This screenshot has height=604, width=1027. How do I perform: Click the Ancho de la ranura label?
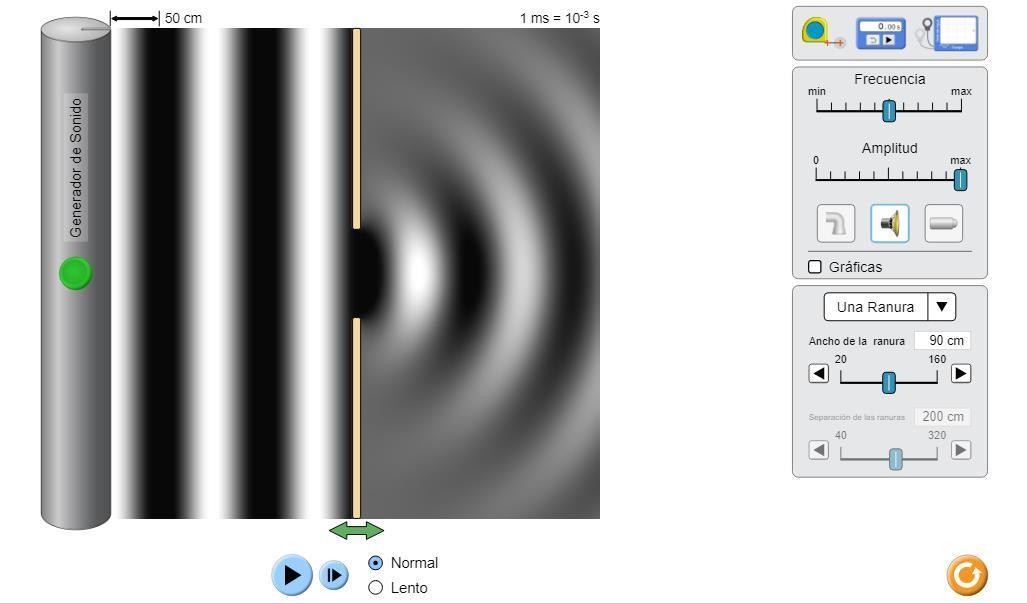857,341
